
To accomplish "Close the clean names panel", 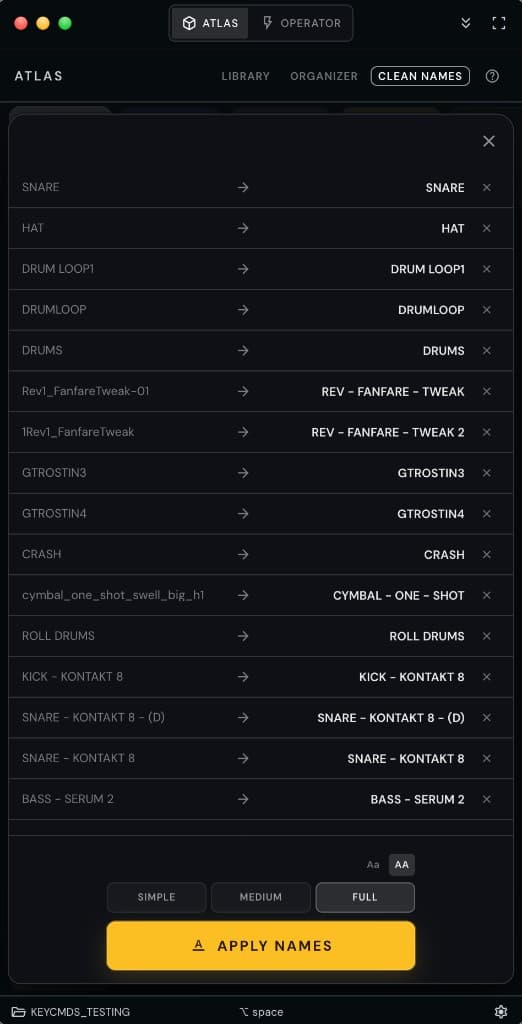I will pyautogui.click(x=489, y=141).
